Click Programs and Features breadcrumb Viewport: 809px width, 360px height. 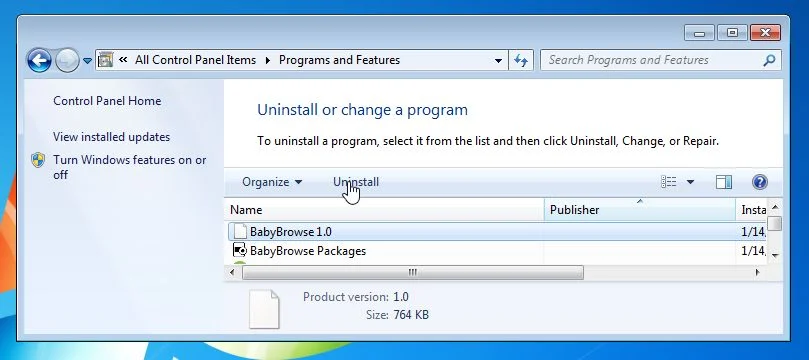point(339,60)
